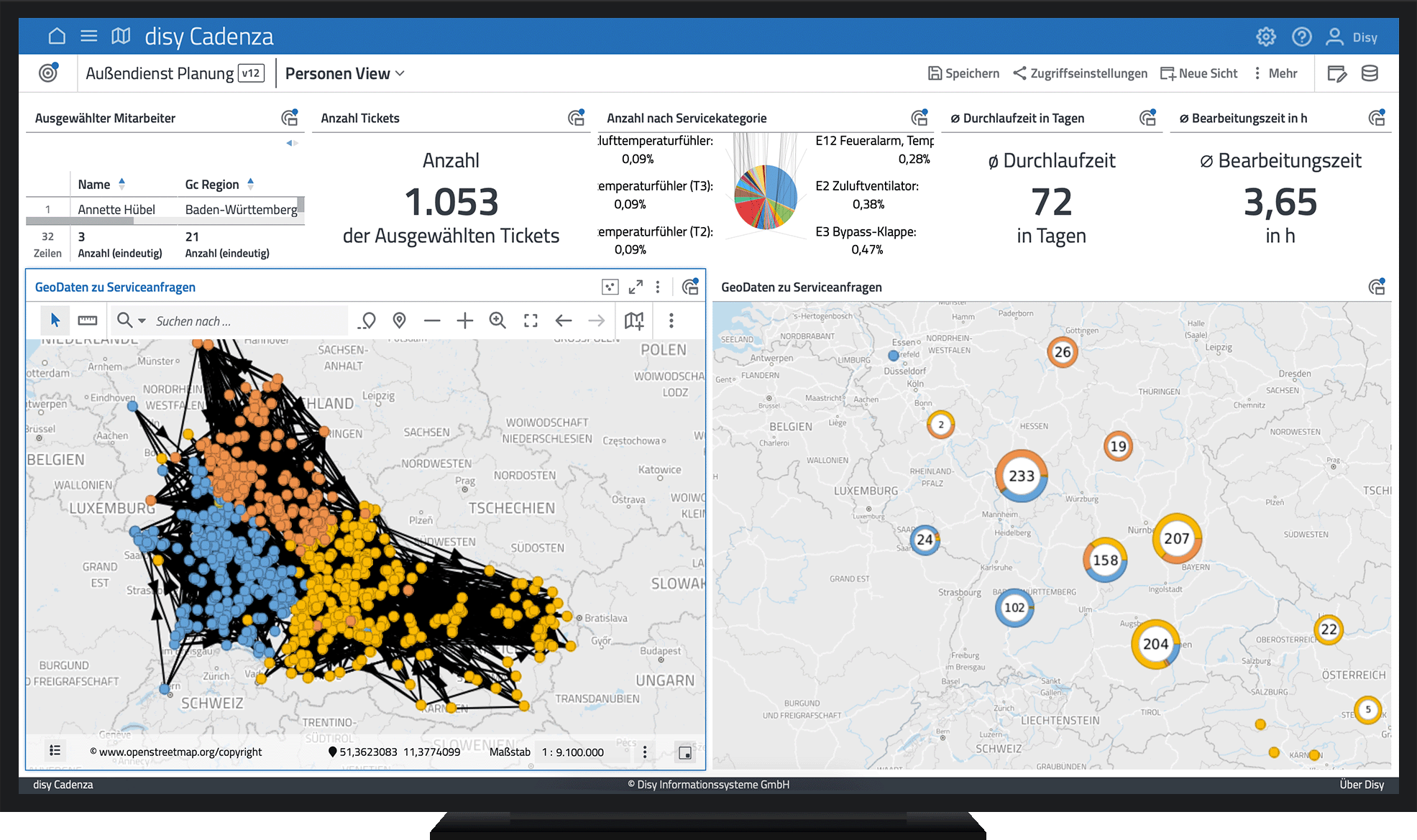Expand the Personen View dropdown

pos(345,73)
